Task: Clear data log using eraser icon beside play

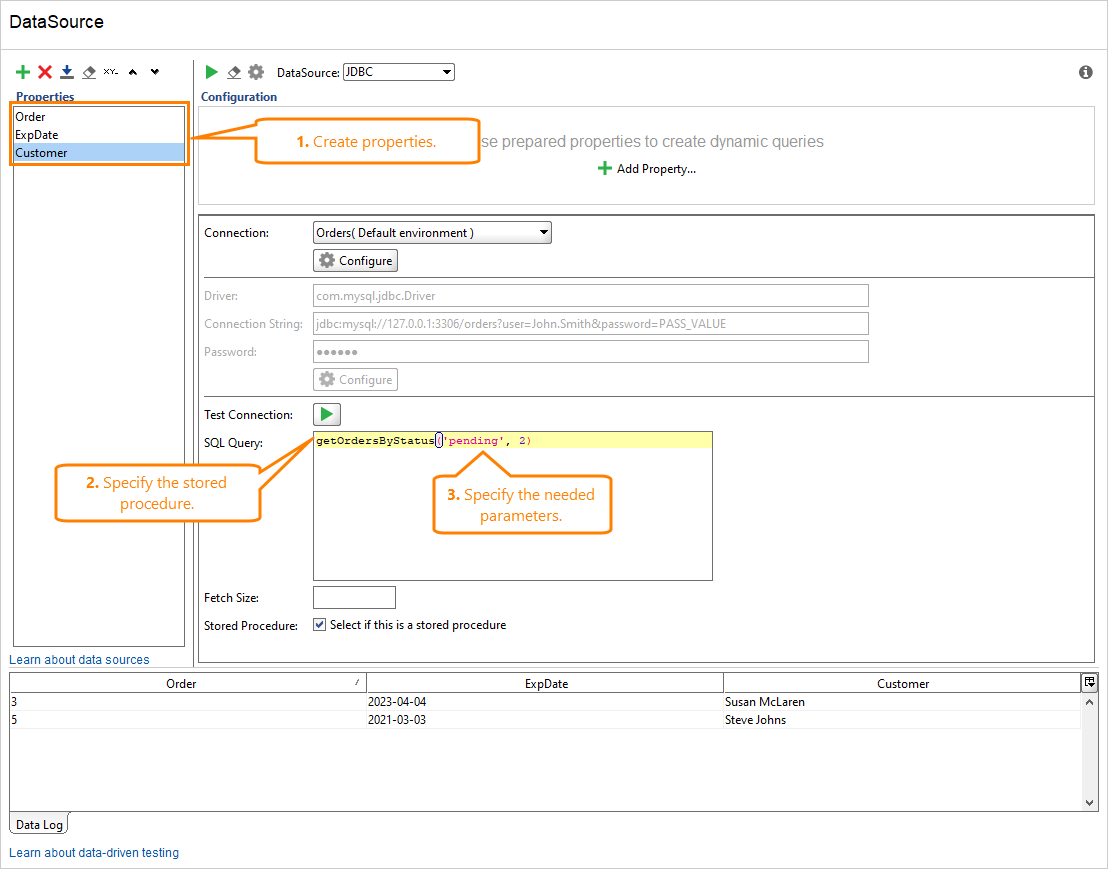Action: point(234,72)
